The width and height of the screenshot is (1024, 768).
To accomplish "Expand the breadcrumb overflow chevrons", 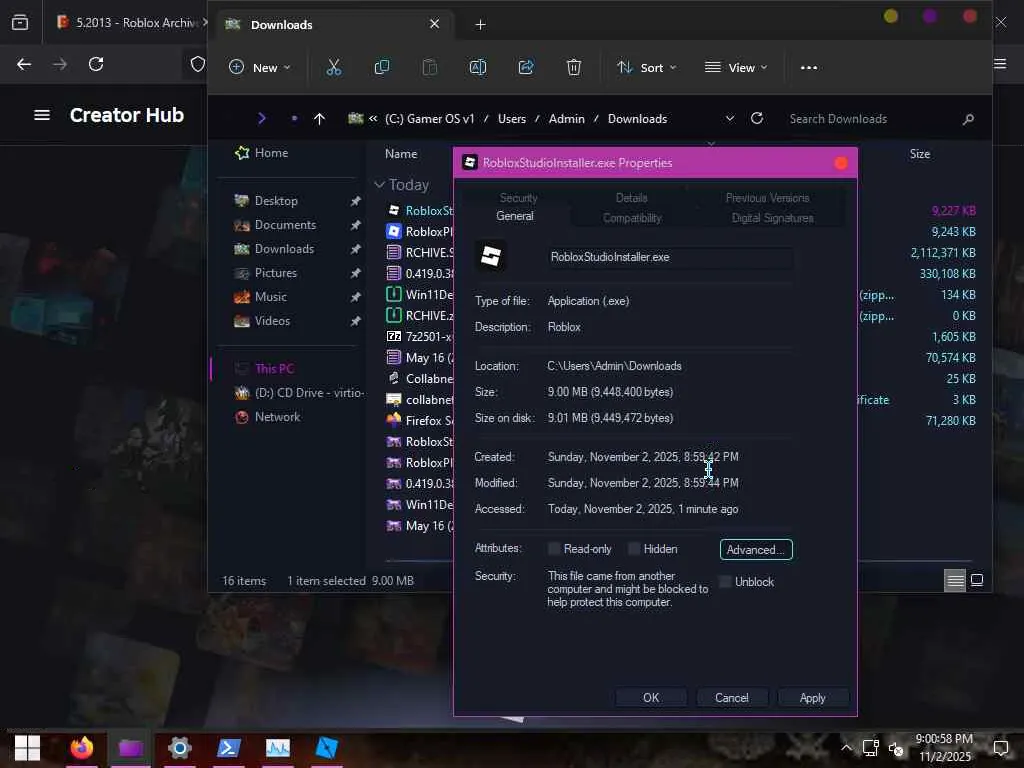I will click(373, 118).
